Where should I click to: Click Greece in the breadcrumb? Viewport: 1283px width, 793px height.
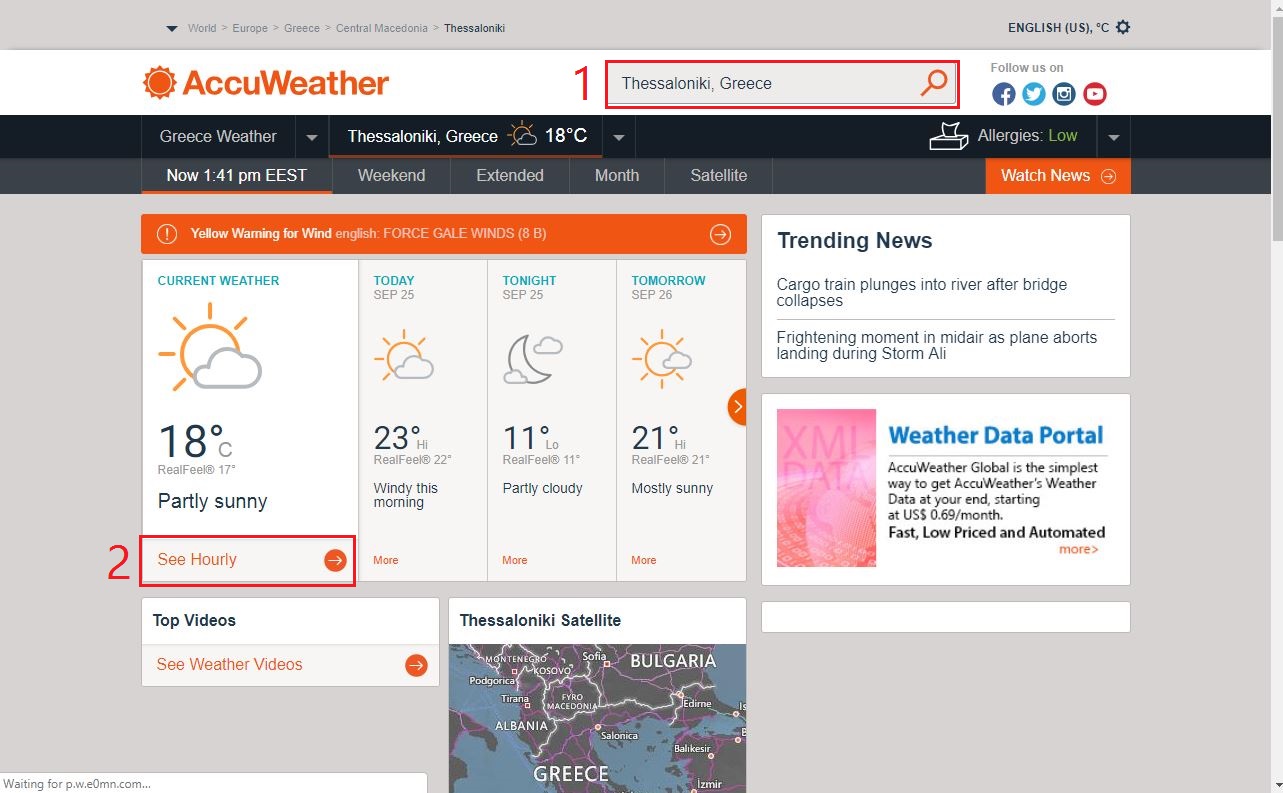point(302,28)
